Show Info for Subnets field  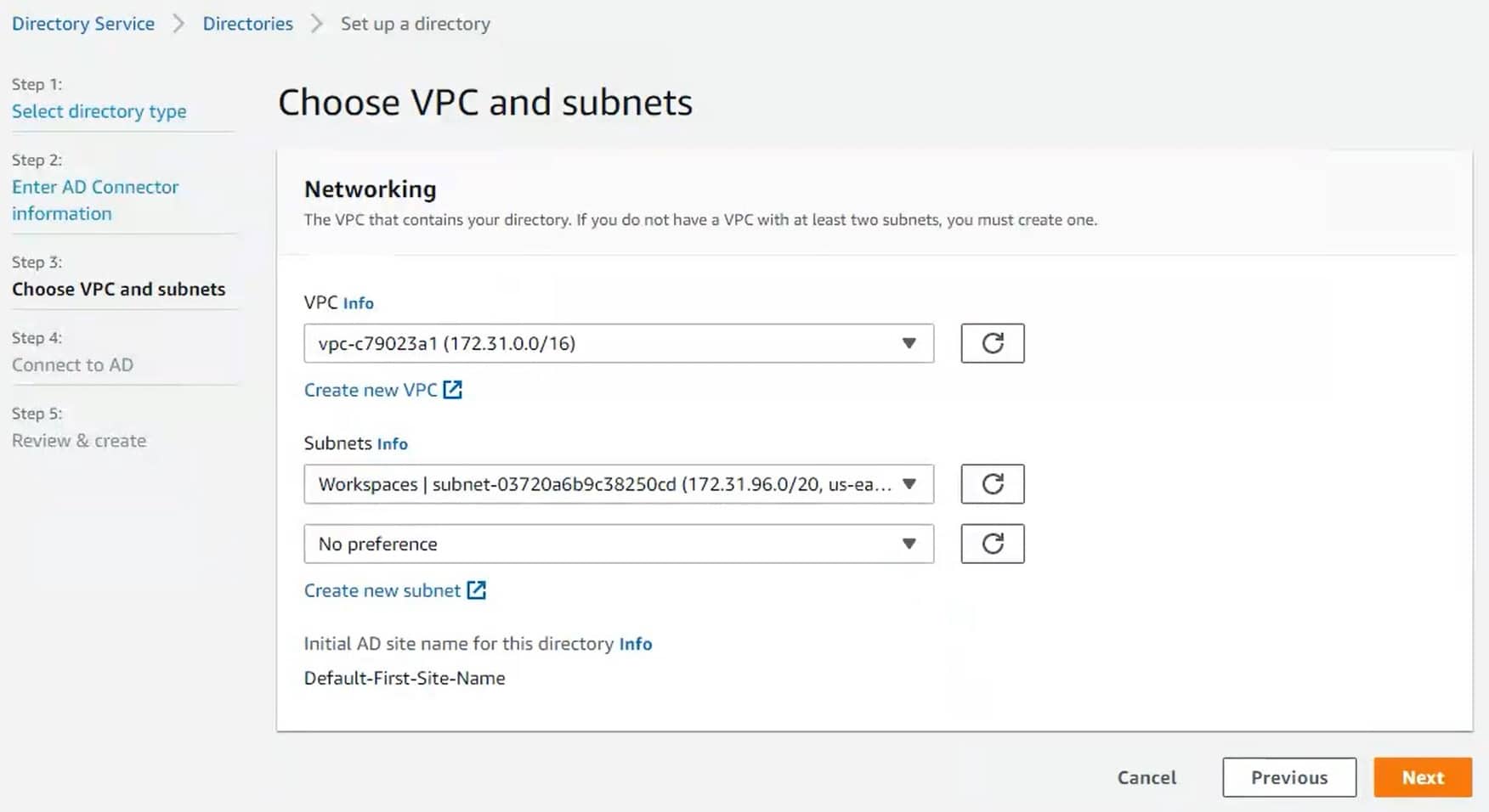coord(392,444)
